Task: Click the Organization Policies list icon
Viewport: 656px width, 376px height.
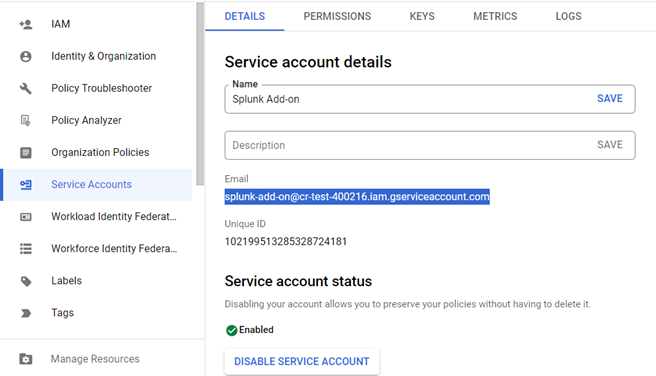Action: [x=26, y=153]
